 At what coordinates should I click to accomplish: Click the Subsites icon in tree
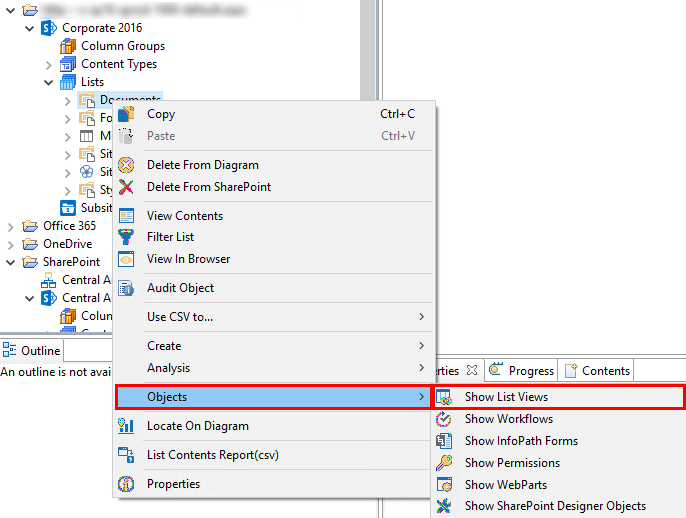click(68, 208)
